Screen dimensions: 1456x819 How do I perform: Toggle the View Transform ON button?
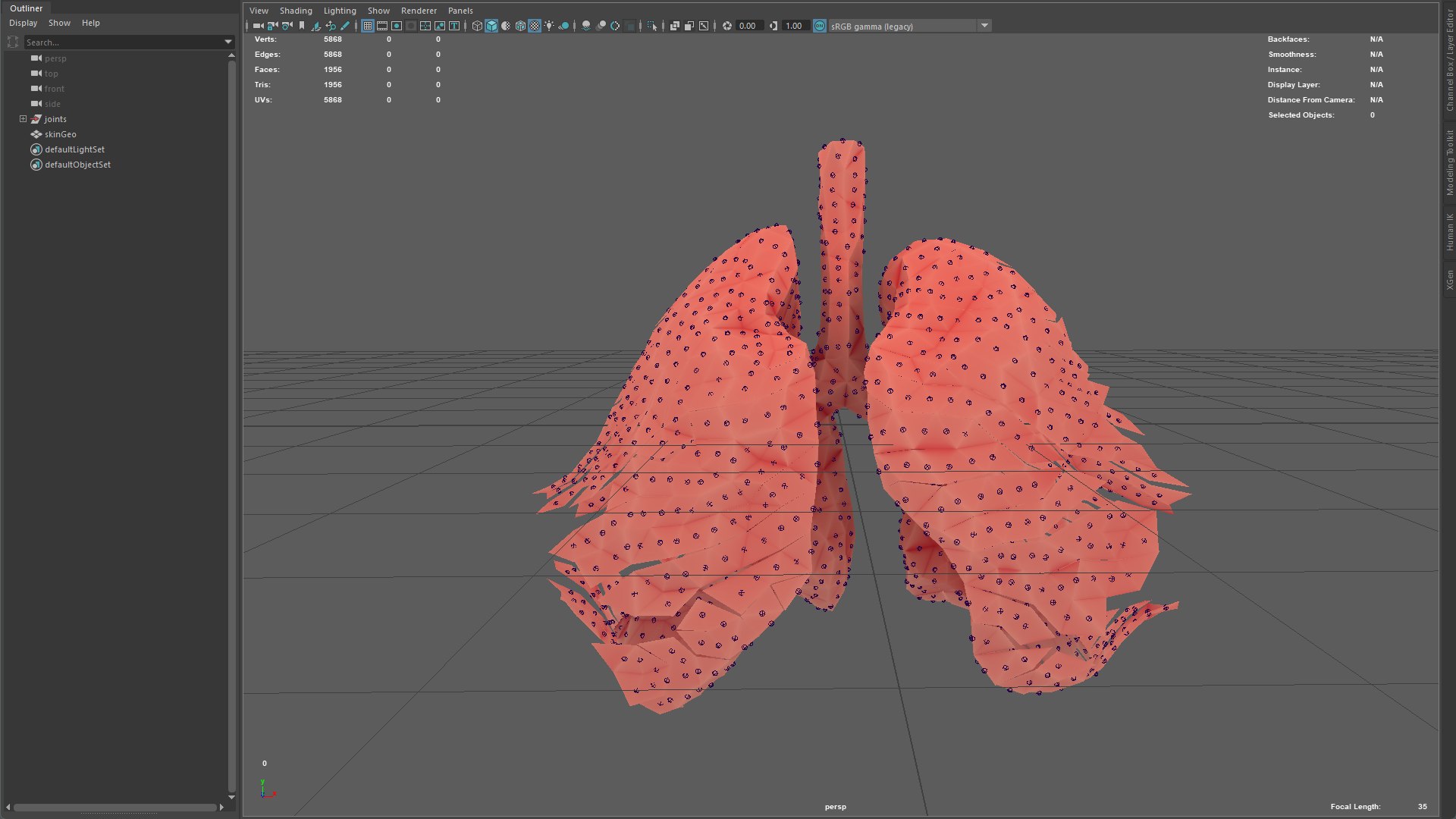[x=819, y=26]
